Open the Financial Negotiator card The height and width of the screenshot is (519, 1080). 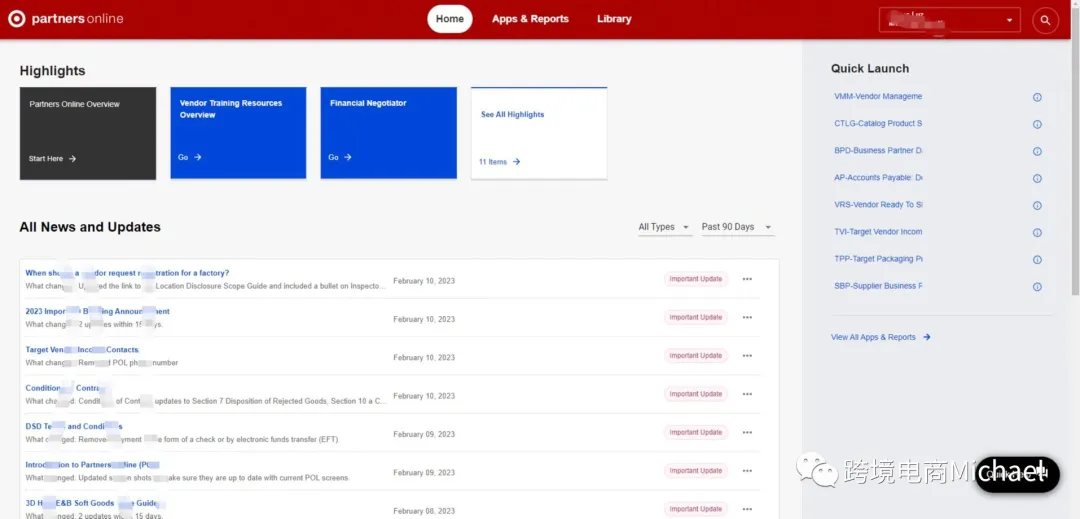[x=388, y=133]
